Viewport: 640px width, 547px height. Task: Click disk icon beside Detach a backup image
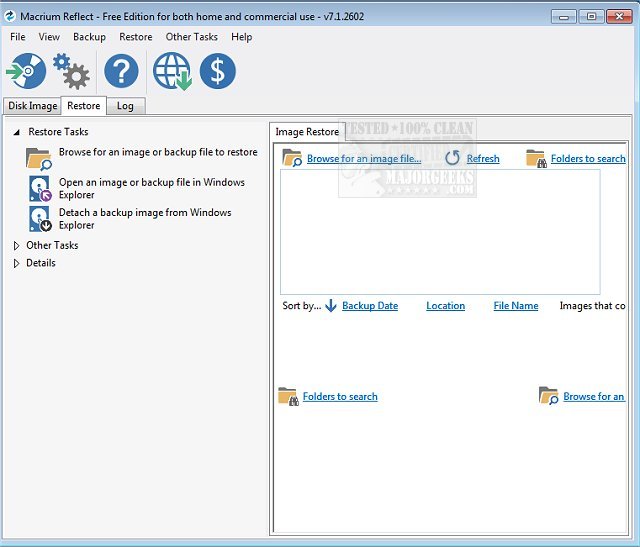pos(40,219)
